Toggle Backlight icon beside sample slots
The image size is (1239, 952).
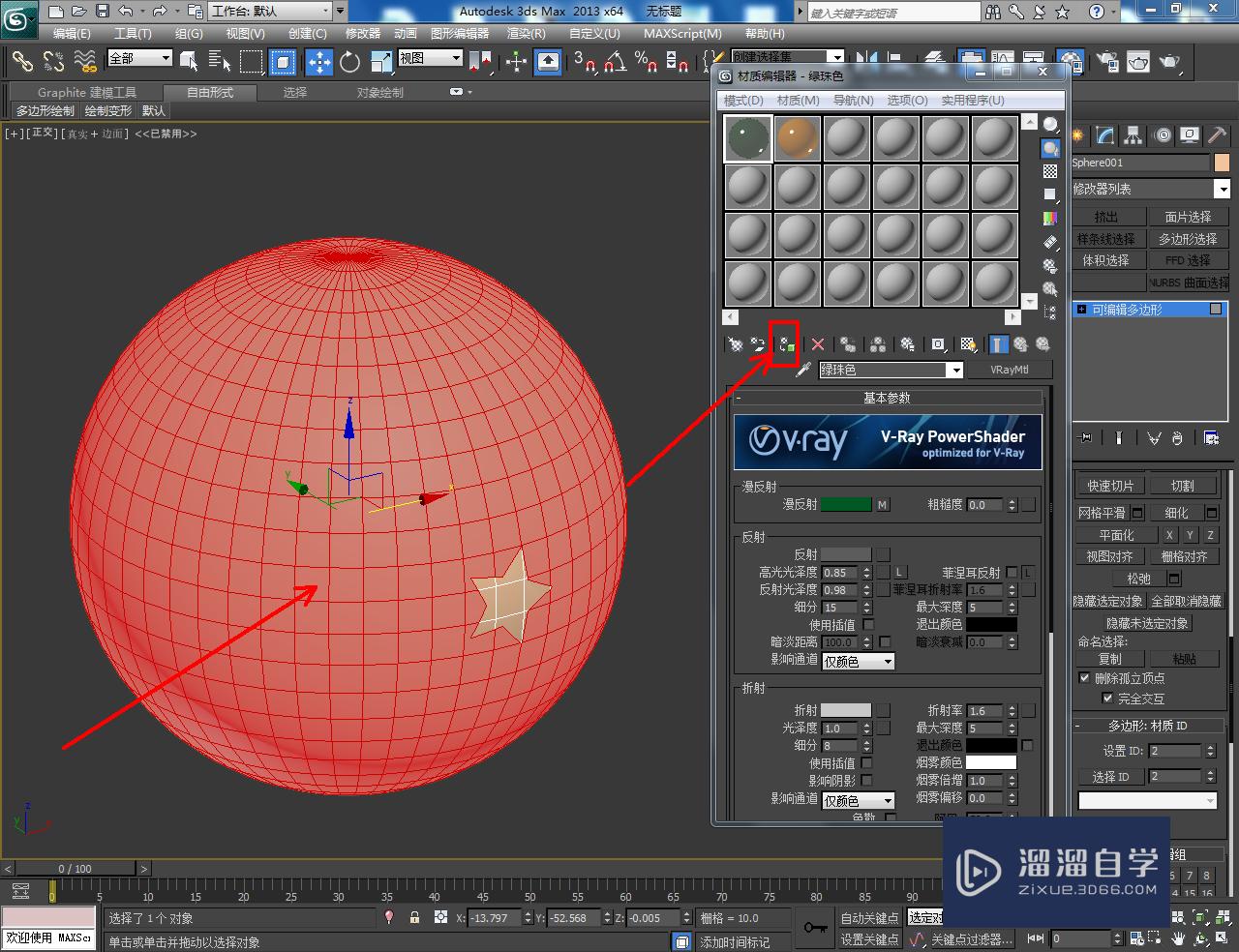tap(1050, 148)
